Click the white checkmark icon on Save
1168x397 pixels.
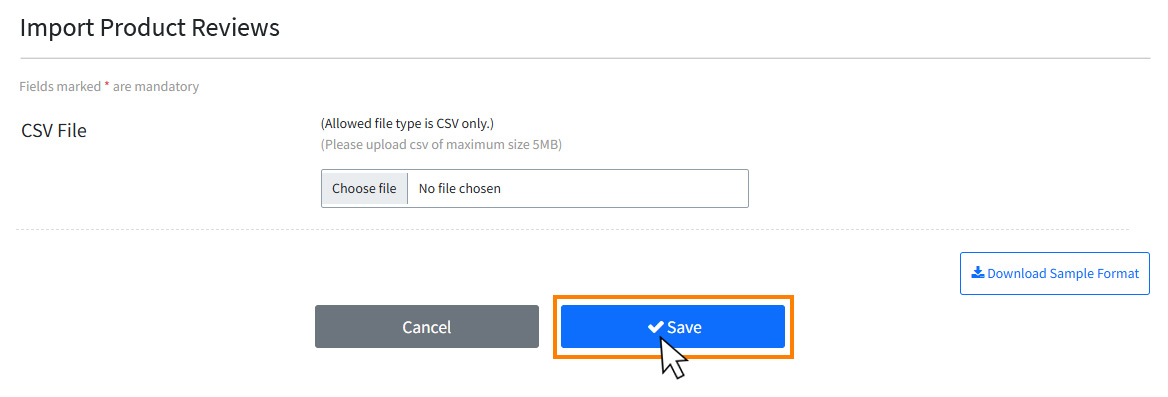pos(656,326)
